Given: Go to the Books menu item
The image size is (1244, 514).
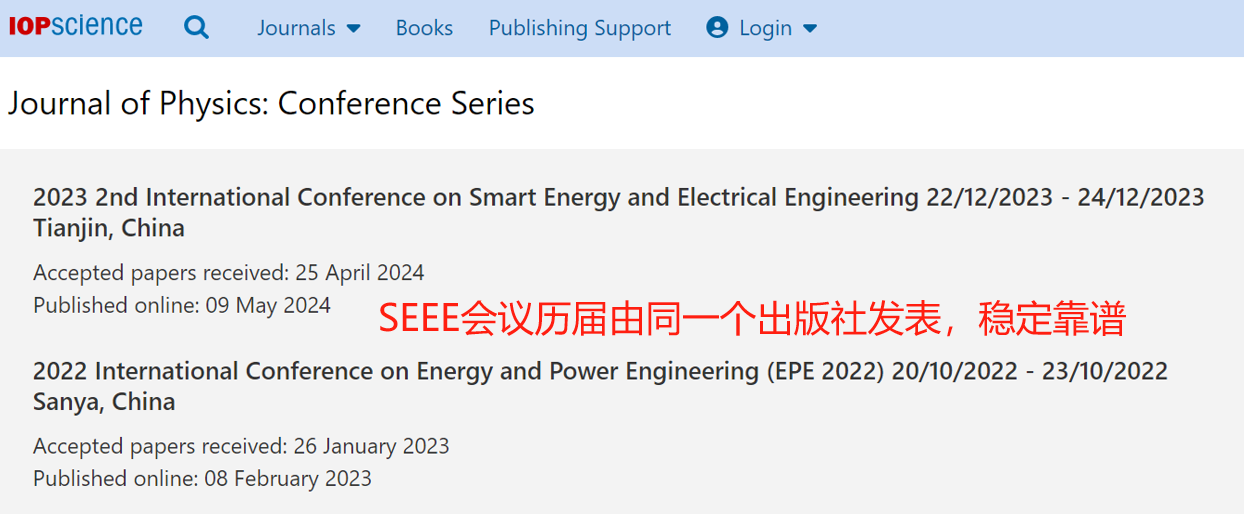Looking at the screenshot, I should pos(424,28).
